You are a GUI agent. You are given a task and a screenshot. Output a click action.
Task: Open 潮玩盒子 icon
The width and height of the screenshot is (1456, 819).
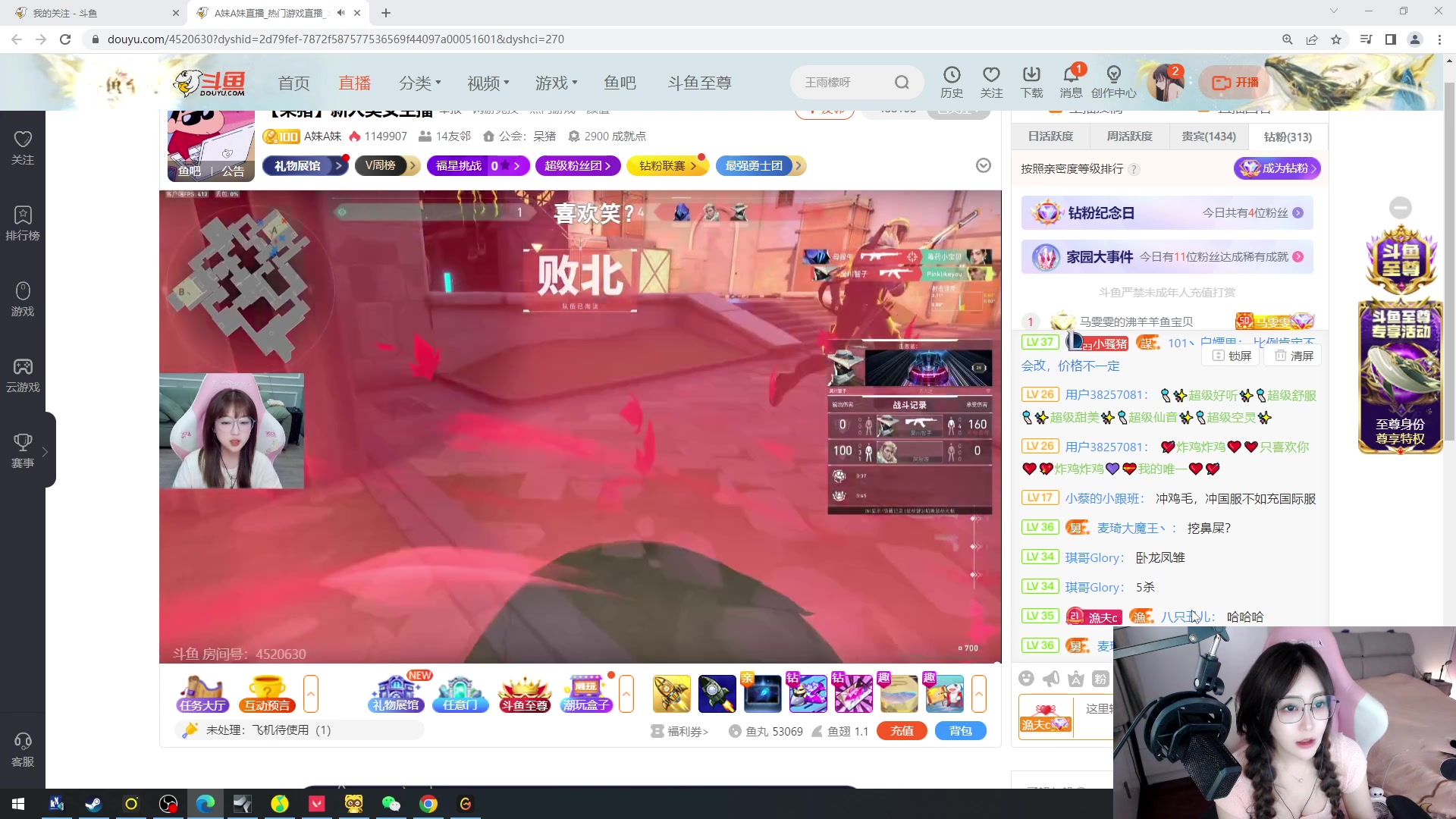click(x=587, y=694)
